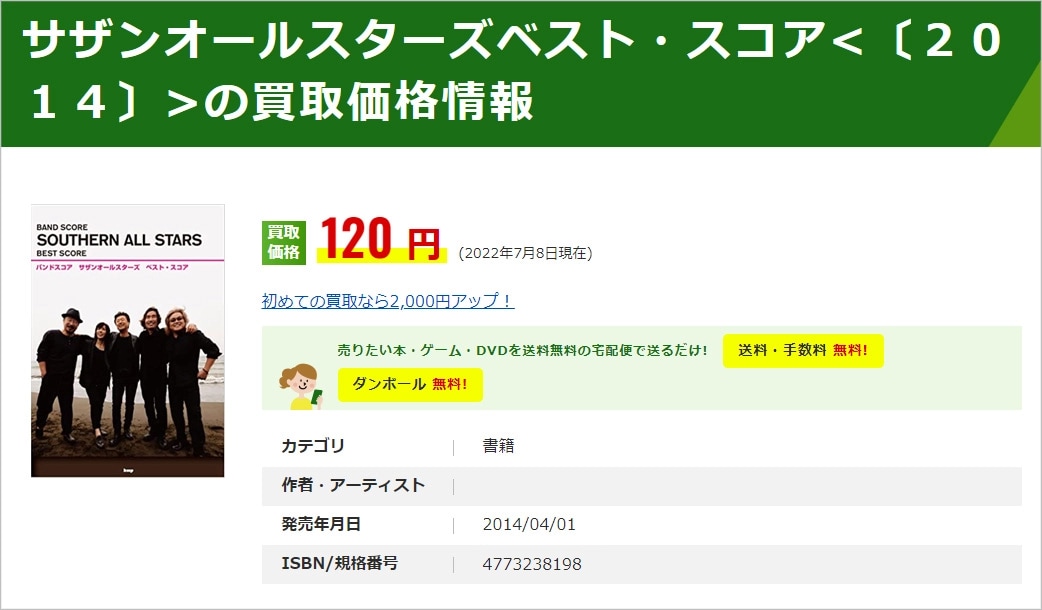The height and width of the screenshot is (610, 1042).
Task: Click the 発売年月日 row label
Action: pyautogui.click(x=321, y=524)
